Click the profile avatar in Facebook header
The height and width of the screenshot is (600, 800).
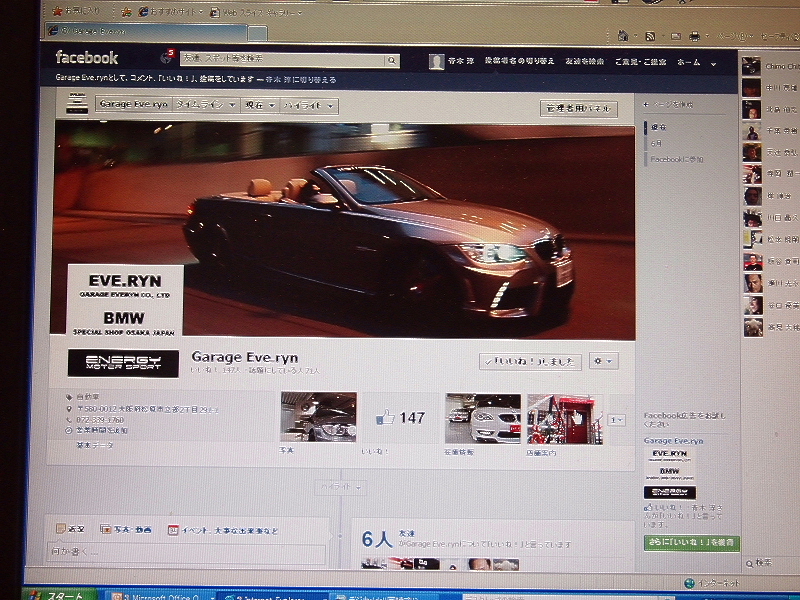(436, 62)
